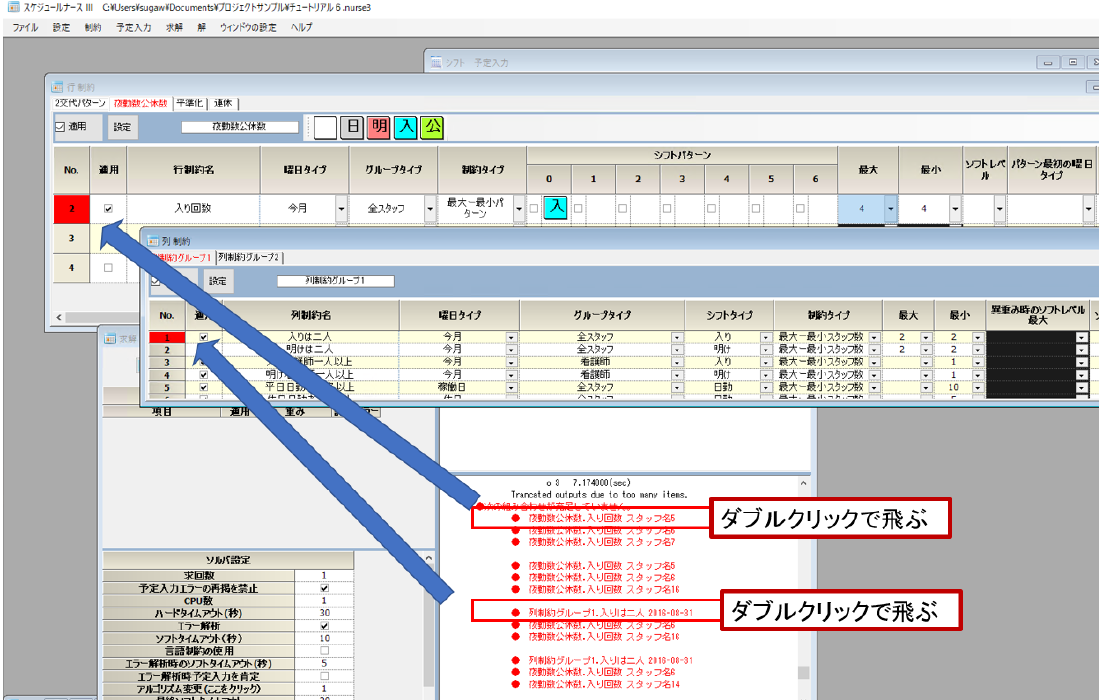Switch to the 2交代パターン tab
The width and height of the screenshot is (1110, 700).
pos(81,103)
